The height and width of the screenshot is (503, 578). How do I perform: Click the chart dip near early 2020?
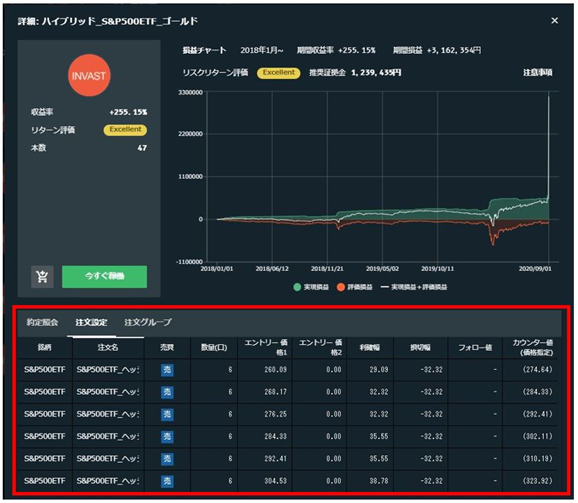tap(493, 236)
